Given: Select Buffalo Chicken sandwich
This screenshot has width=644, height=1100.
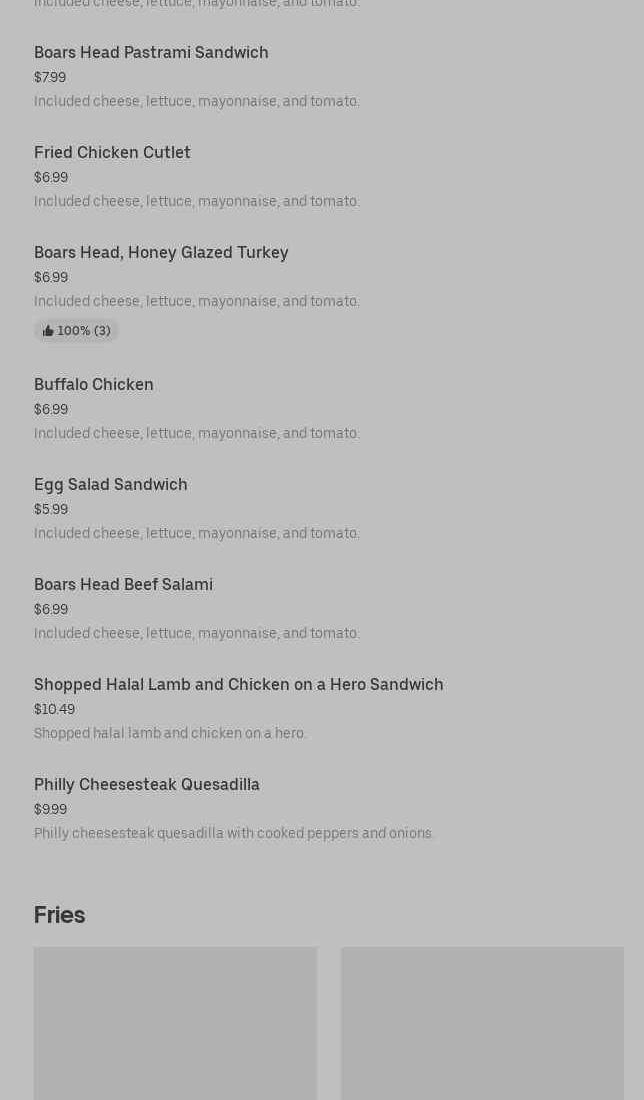Looking at the screenshot, I should click(94, 384).
